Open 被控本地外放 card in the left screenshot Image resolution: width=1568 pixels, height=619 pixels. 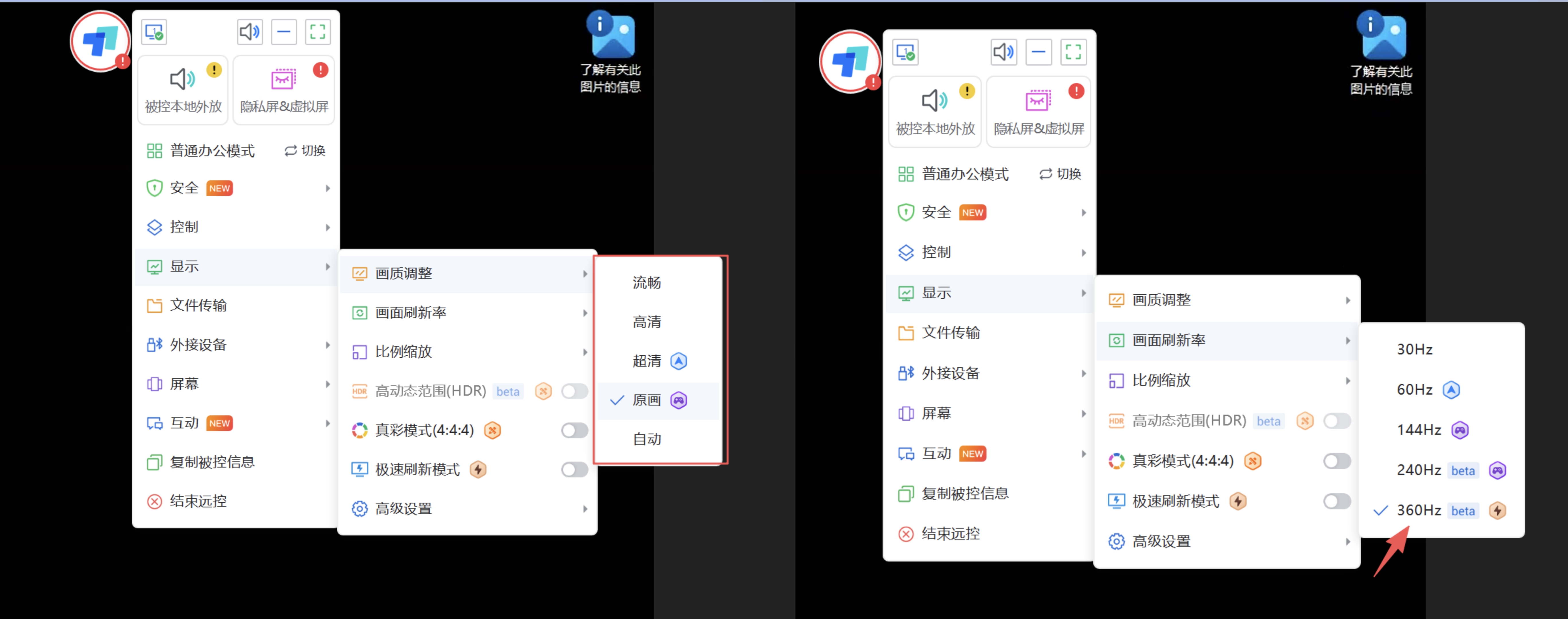point(183,90)
